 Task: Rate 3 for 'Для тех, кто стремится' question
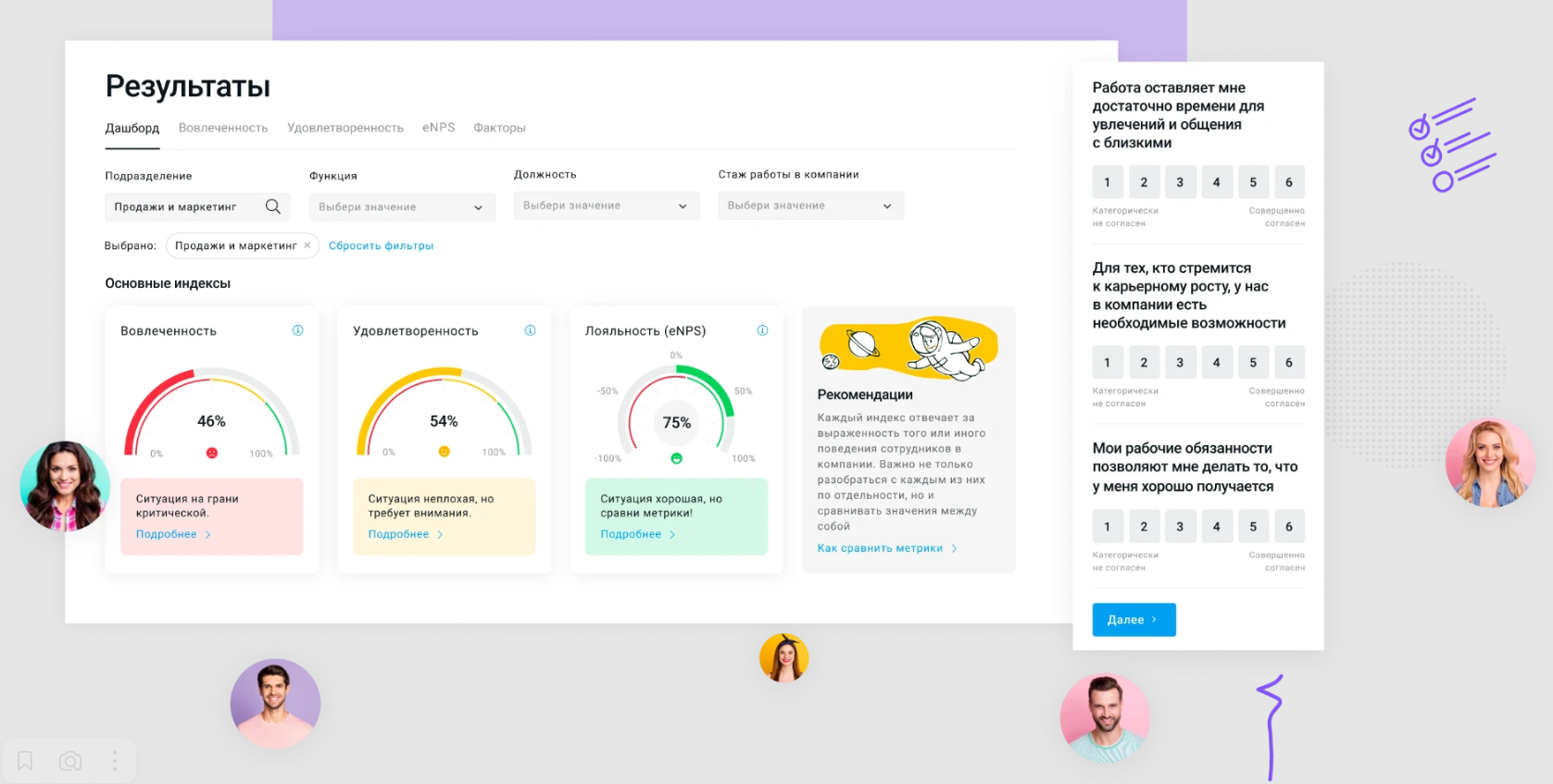1180,363
